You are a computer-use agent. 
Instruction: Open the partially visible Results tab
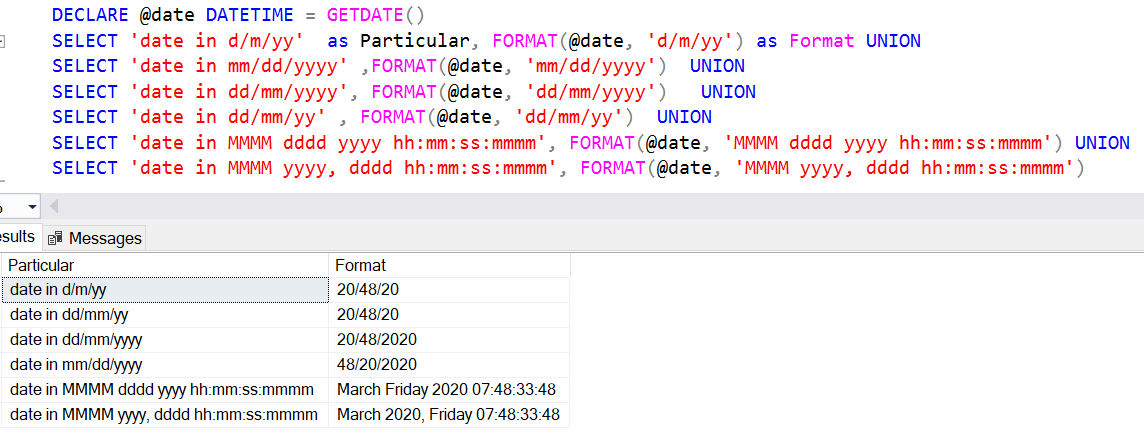pos(18,237)
